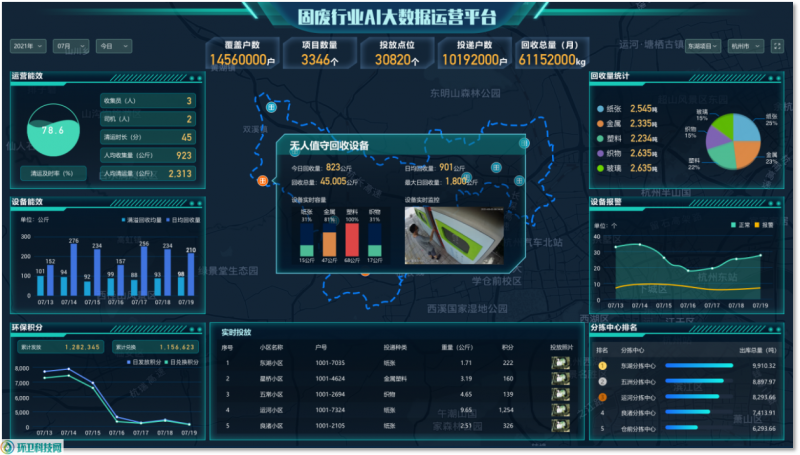Click the blue 纸张 slice of pie chart
Image resolution: width=800 pixels, height=455 pixels.
pyautogui.click(x=746, y=128)
